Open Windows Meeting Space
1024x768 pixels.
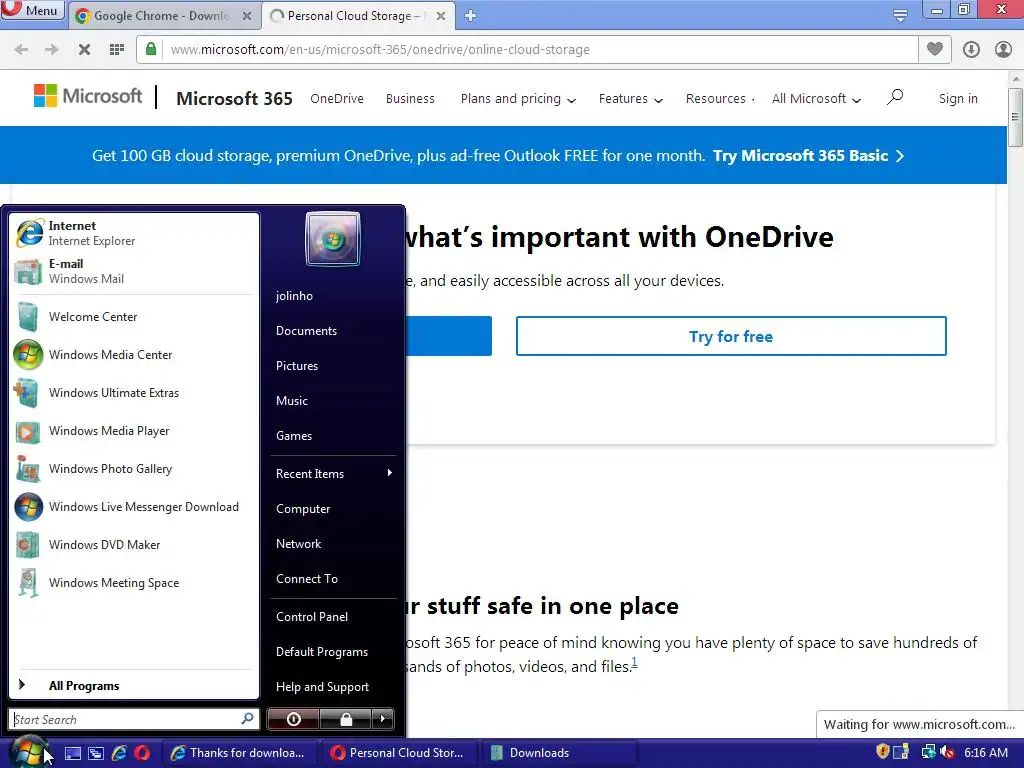(133, 583)
